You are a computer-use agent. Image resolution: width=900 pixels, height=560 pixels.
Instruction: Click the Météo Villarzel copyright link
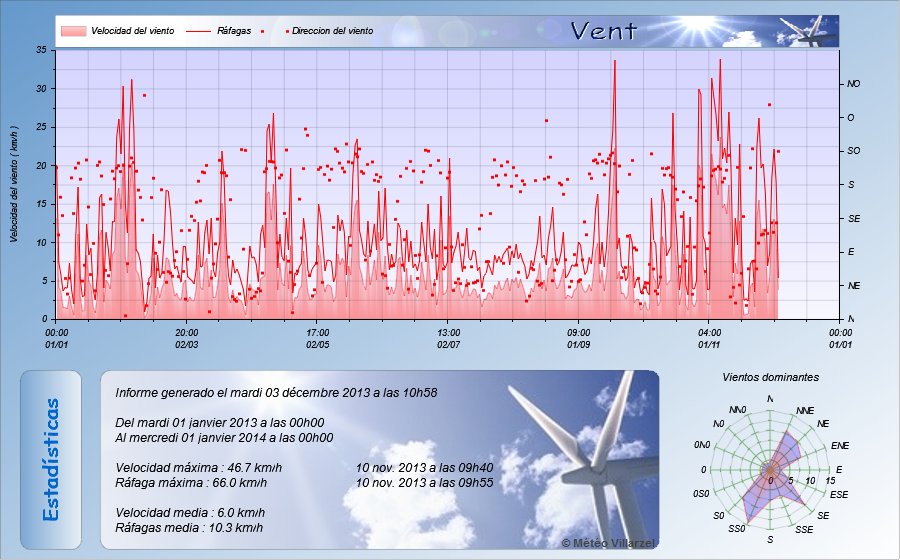pos(608,541)
